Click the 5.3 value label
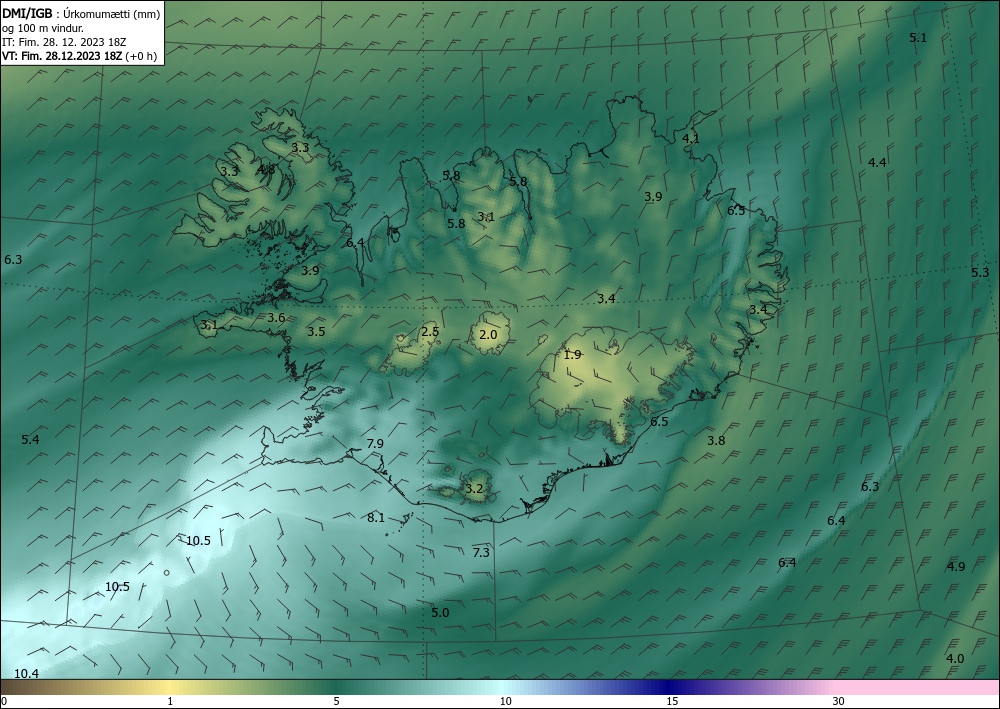 980,272
